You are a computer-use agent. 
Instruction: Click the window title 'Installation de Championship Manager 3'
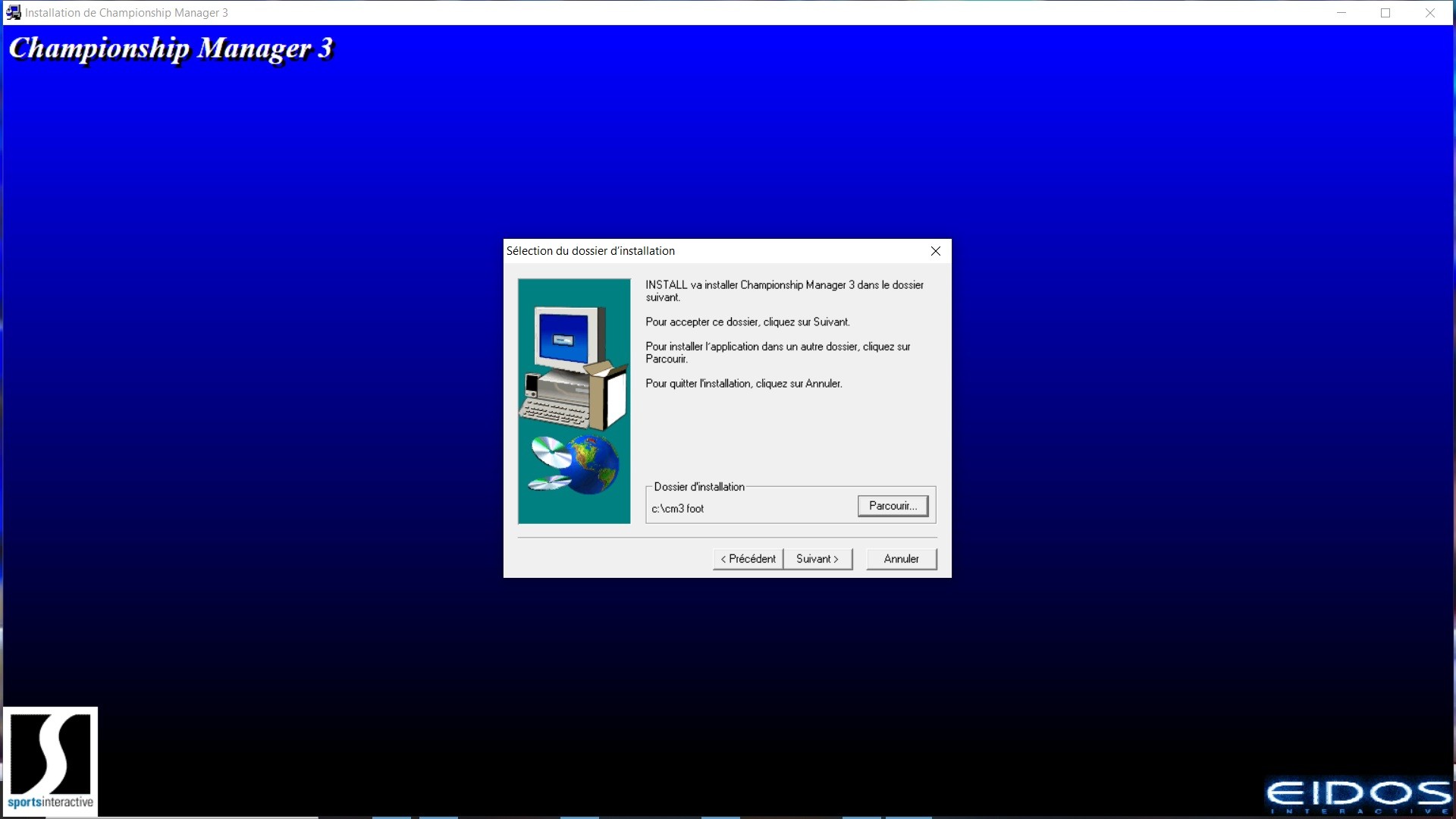click(x=127, y=13)
